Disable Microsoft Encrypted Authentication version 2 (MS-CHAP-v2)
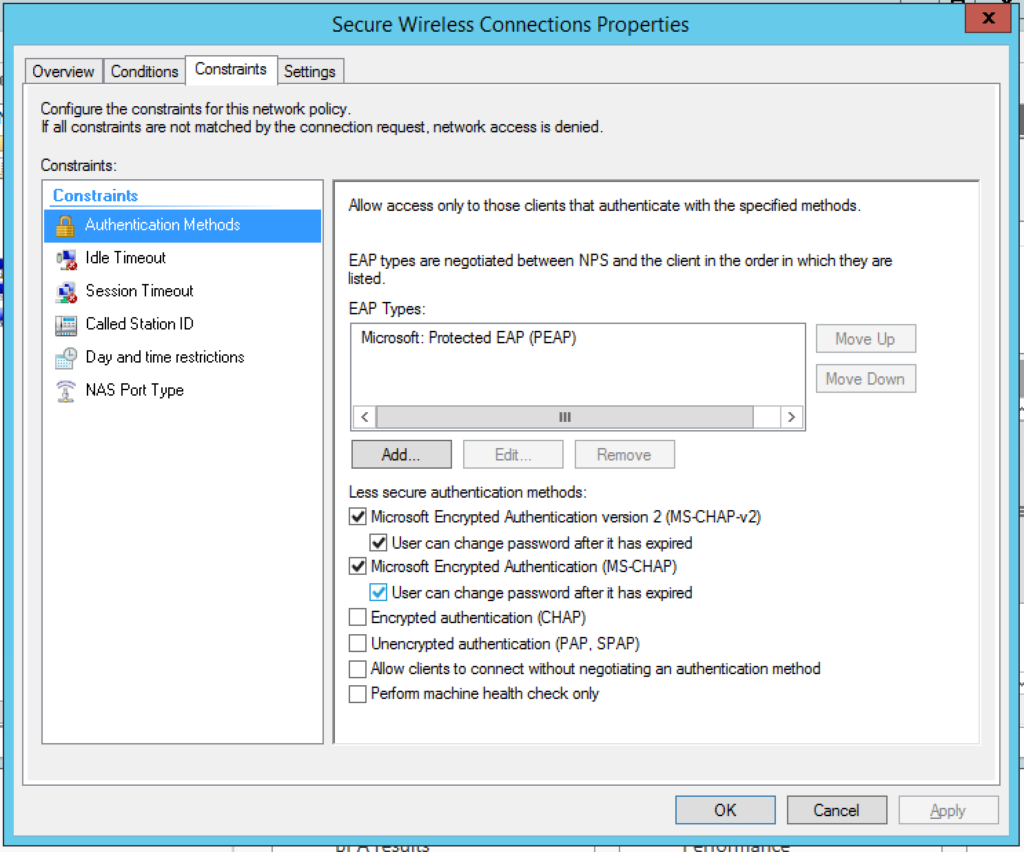The width and height of the screenshot is (1024, 852). pyautogui.click(x=357, y=516)
